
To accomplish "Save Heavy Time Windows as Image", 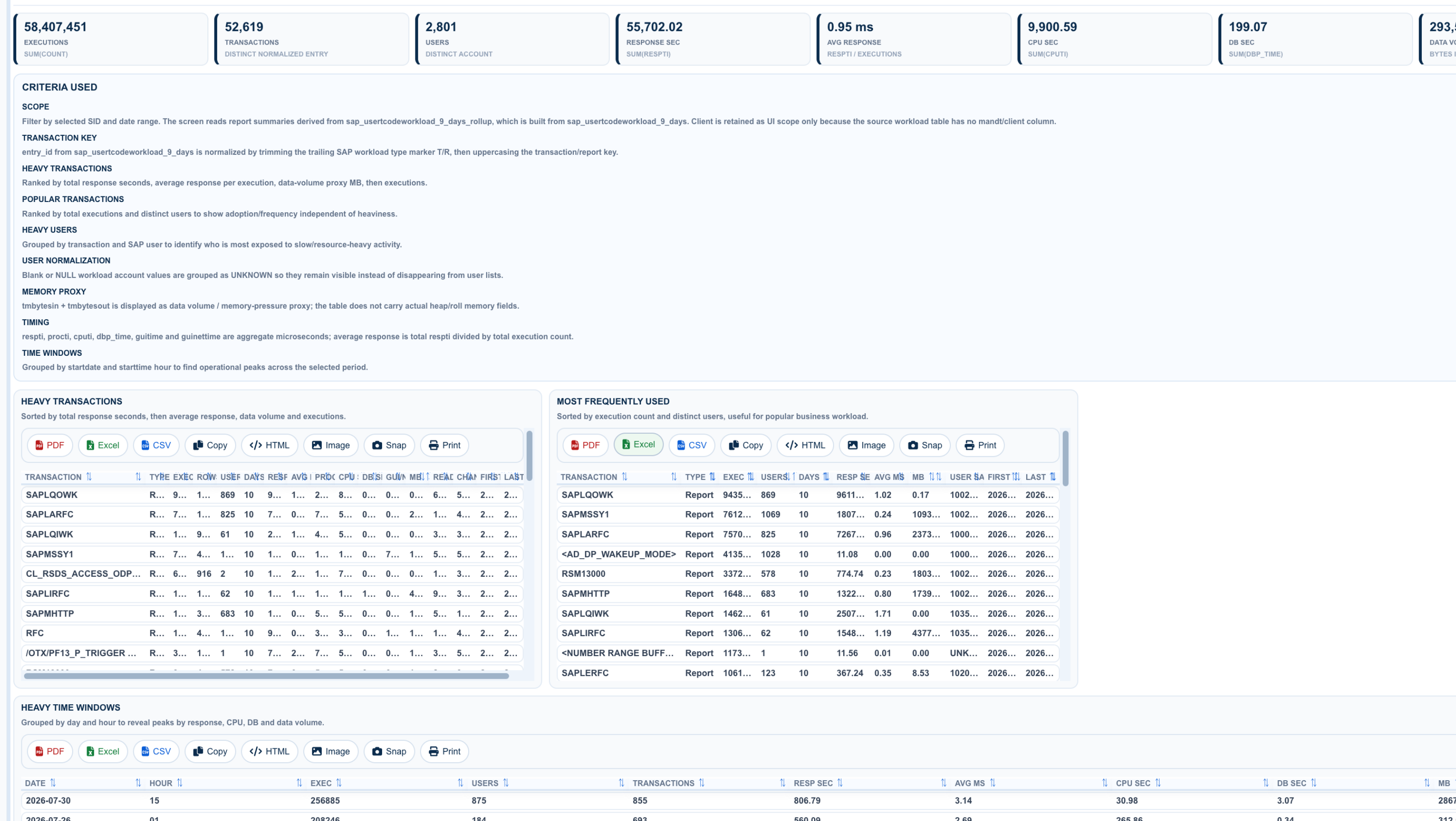I will point(331,751).
